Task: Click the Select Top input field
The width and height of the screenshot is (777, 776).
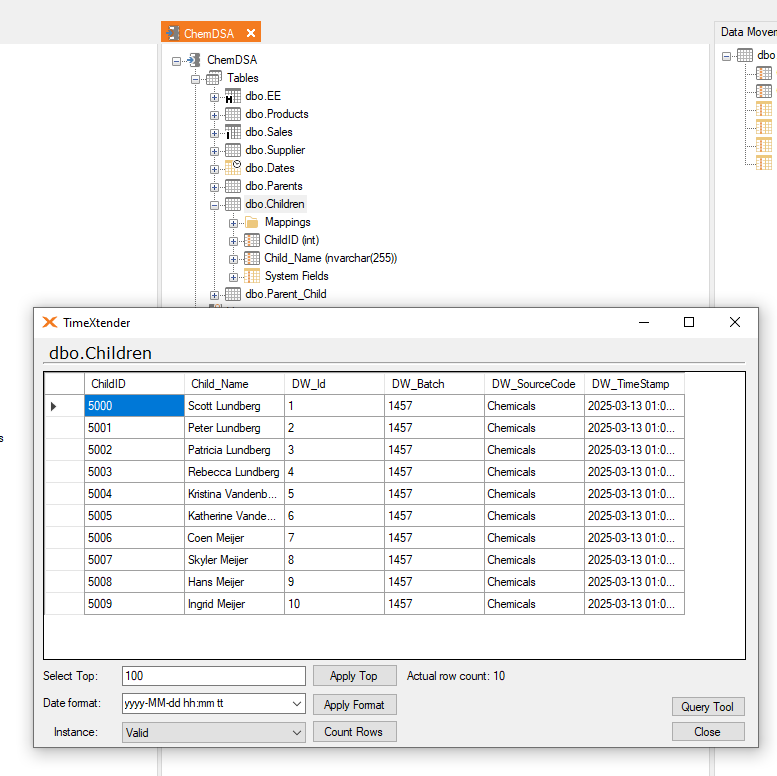Action: coord(214,676)
